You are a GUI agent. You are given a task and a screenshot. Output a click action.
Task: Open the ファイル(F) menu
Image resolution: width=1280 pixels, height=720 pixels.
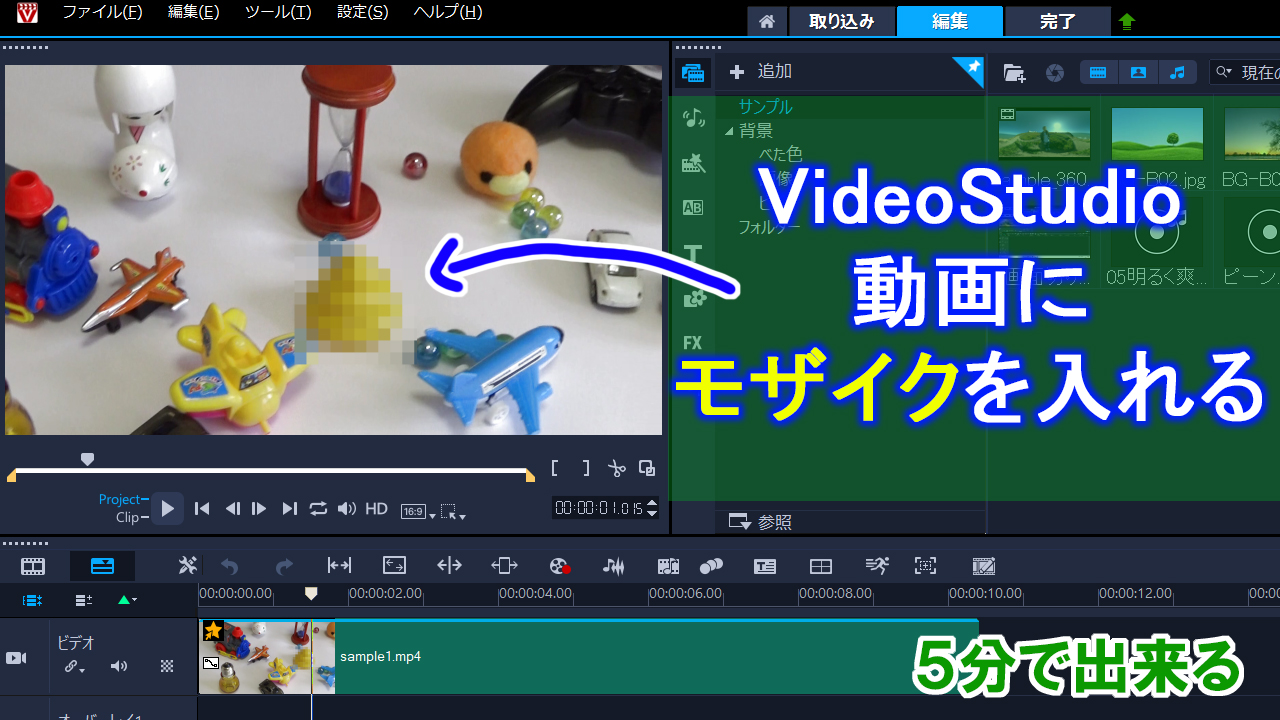coord(102,12)
